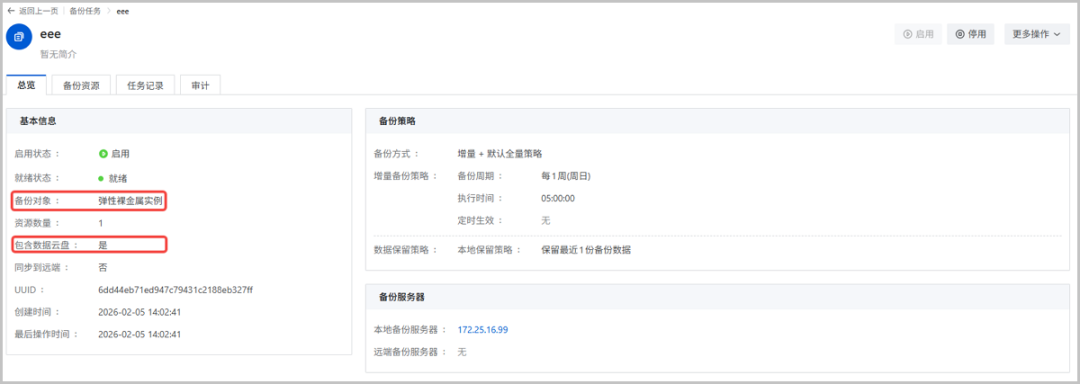Click the execution time 05:00:00

point(558,198)
